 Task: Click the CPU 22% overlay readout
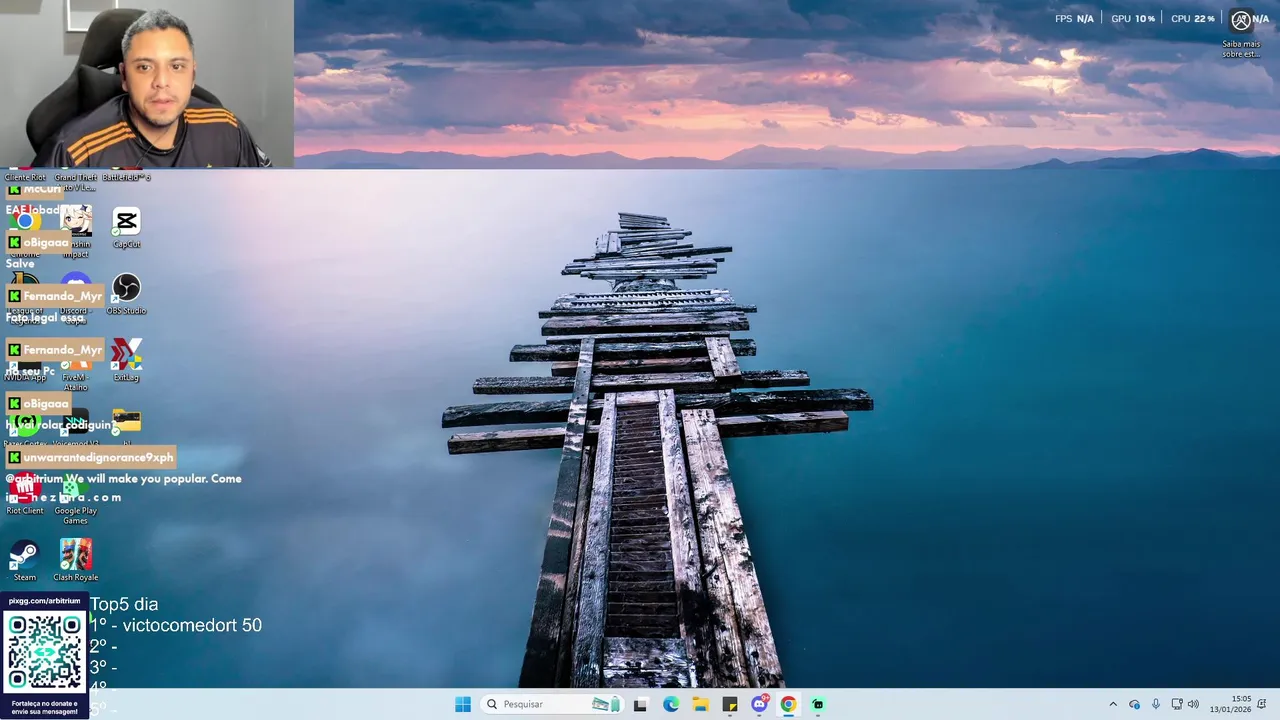tap(1193, 19)
